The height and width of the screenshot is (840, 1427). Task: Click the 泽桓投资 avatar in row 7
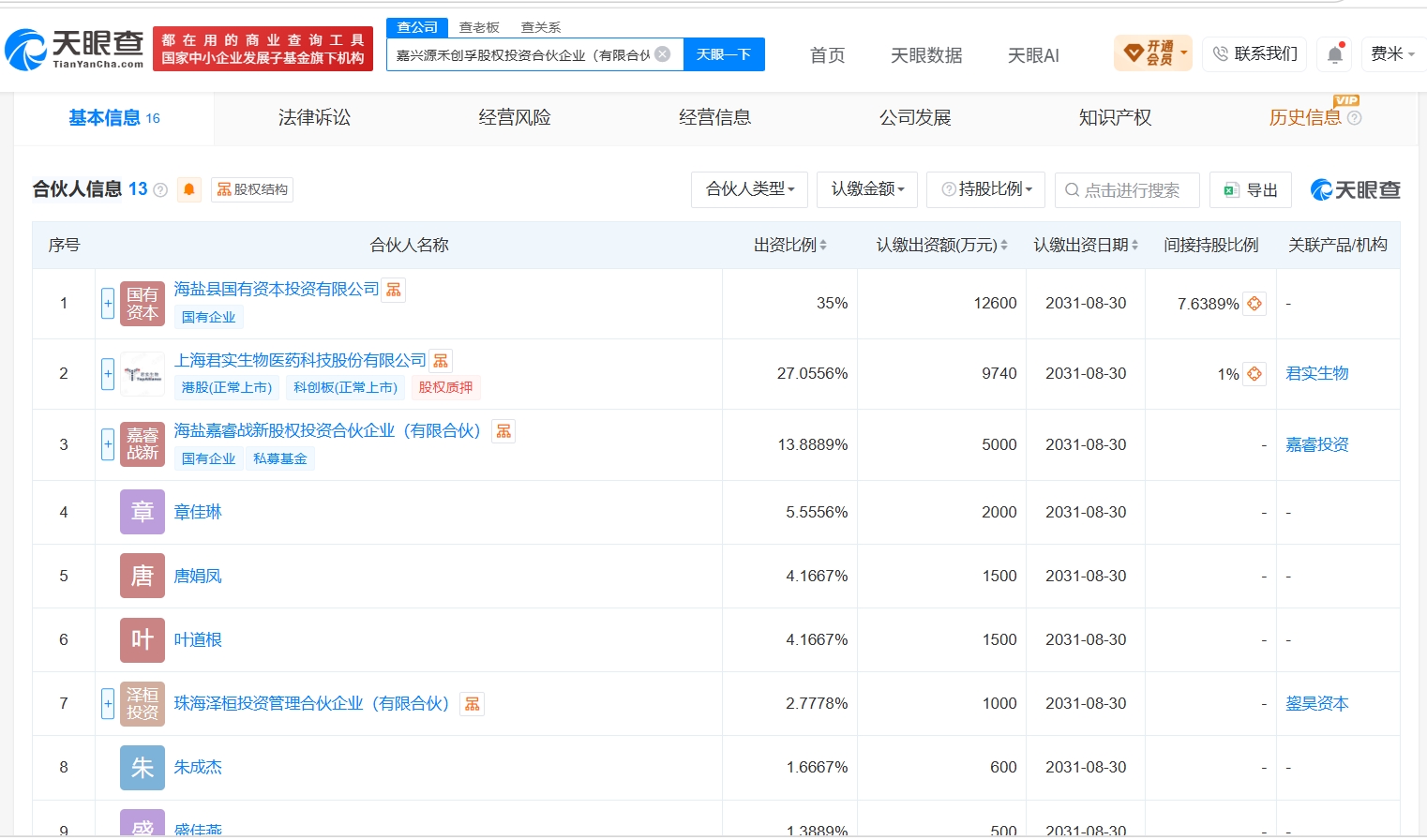143,704
